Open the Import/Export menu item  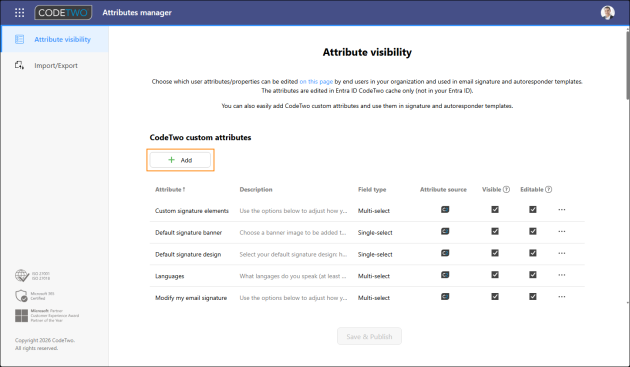click(55, 65)
